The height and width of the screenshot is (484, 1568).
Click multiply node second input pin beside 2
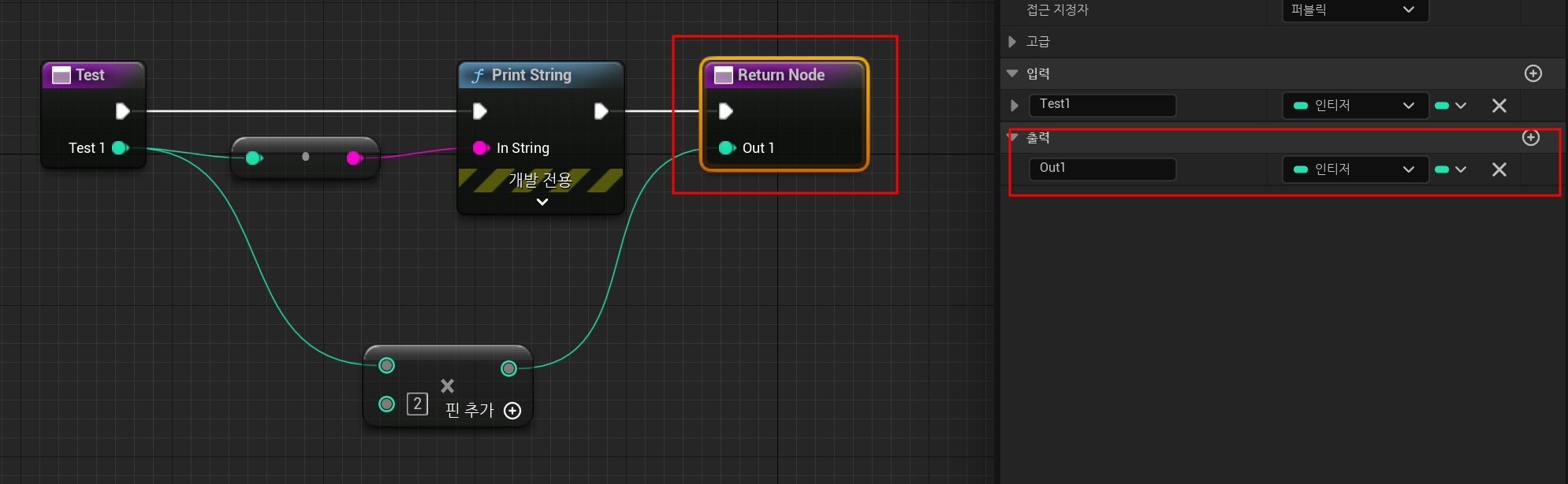[x=386, y=404]
